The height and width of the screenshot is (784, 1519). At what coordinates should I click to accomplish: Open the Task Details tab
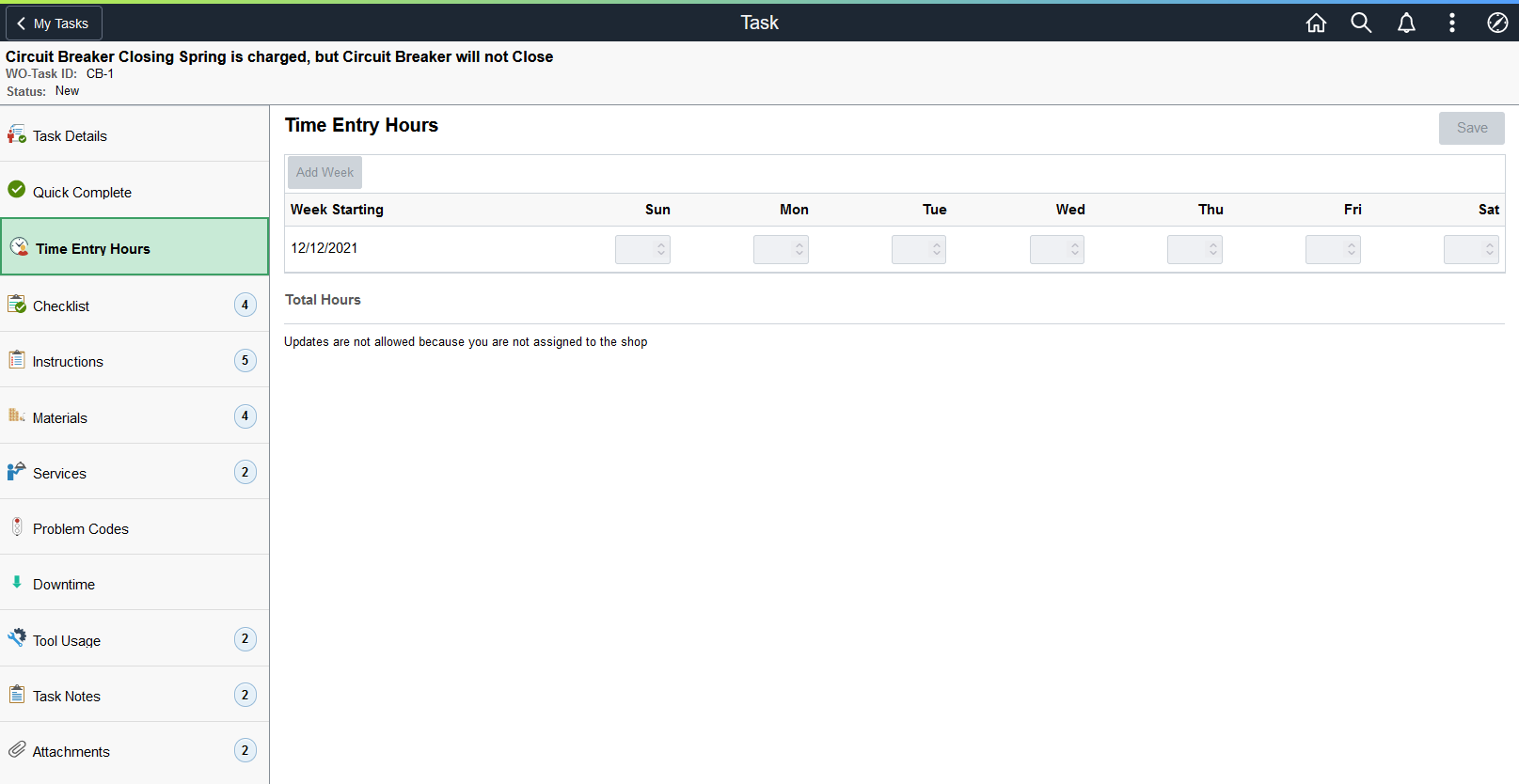tap(134, 134)
